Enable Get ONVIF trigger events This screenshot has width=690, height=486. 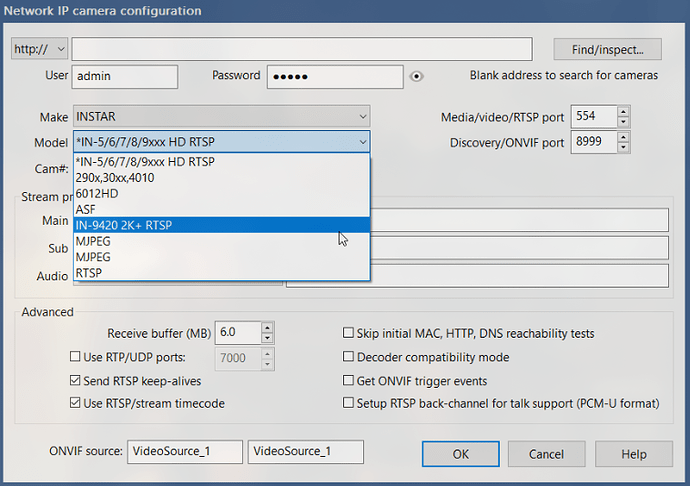(348, 380)
